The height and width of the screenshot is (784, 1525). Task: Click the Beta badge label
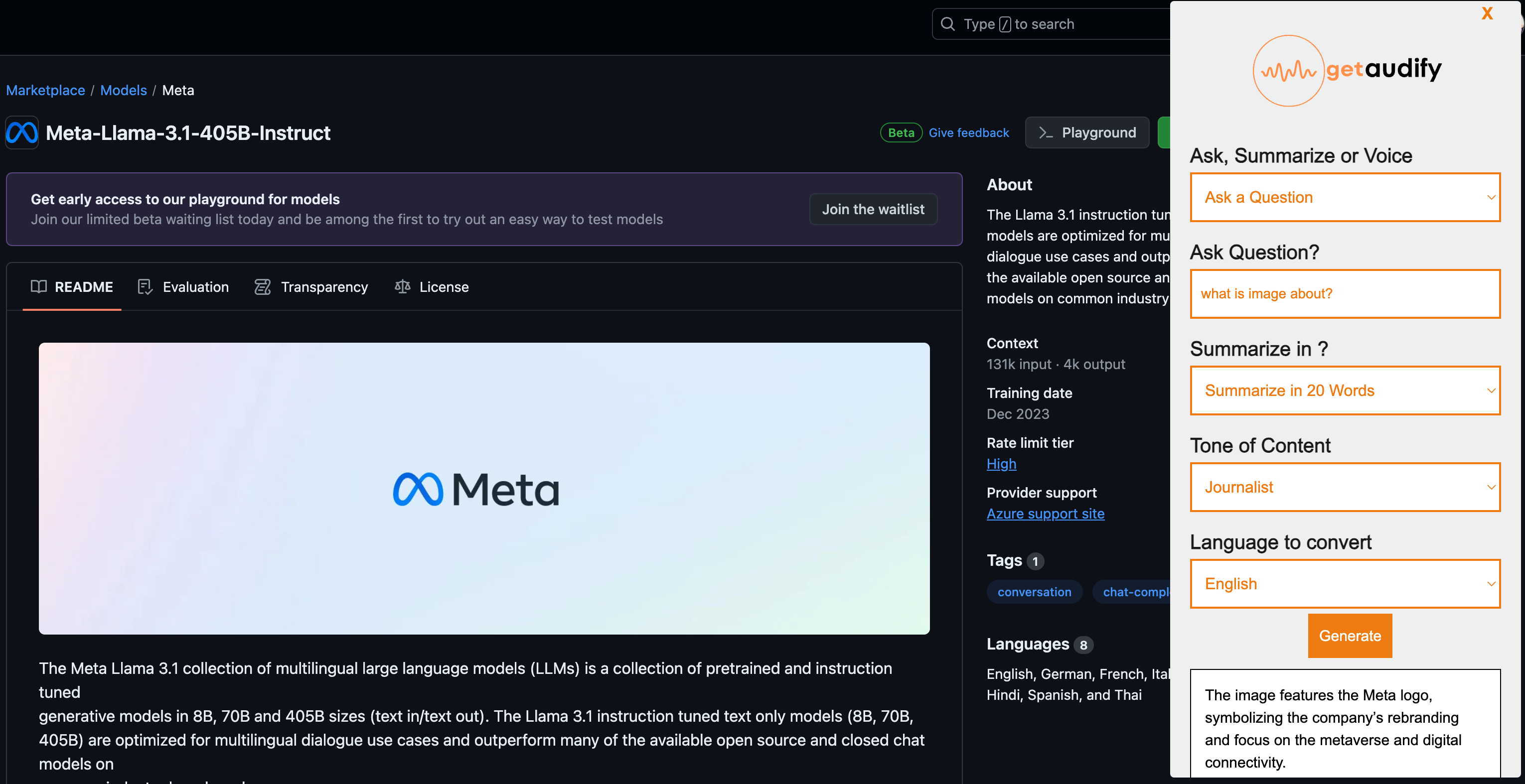(901, 132)
